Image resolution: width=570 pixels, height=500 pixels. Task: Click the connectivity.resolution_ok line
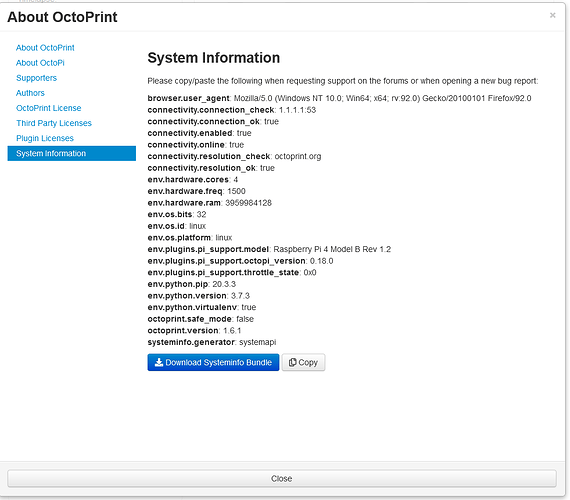[211, 168]
